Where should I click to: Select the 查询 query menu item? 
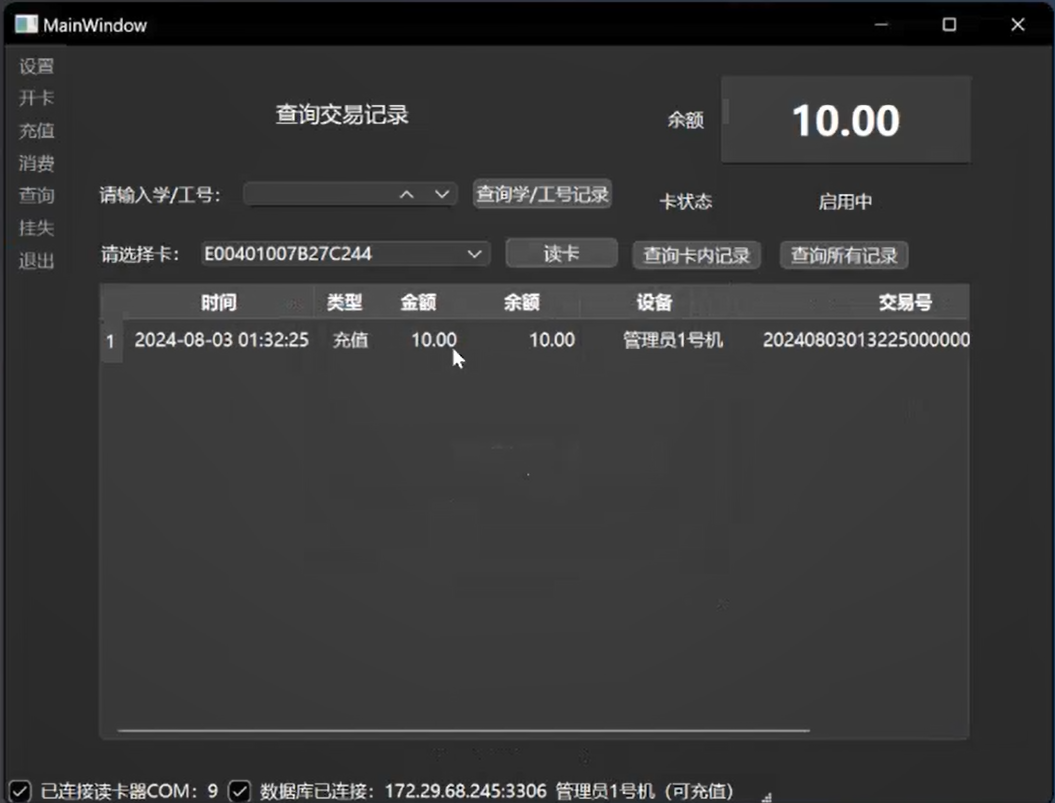[37, 196]
